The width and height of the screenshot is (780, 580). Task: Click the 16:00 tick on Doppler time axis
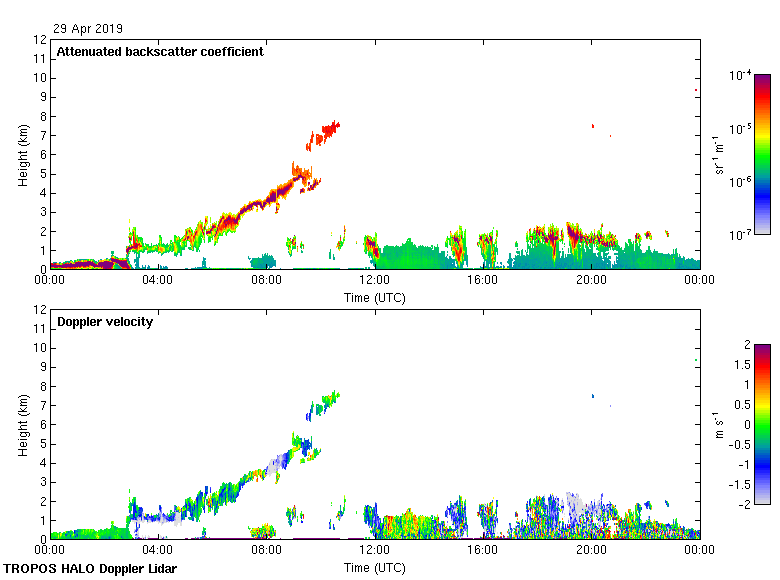coord(483,551)
